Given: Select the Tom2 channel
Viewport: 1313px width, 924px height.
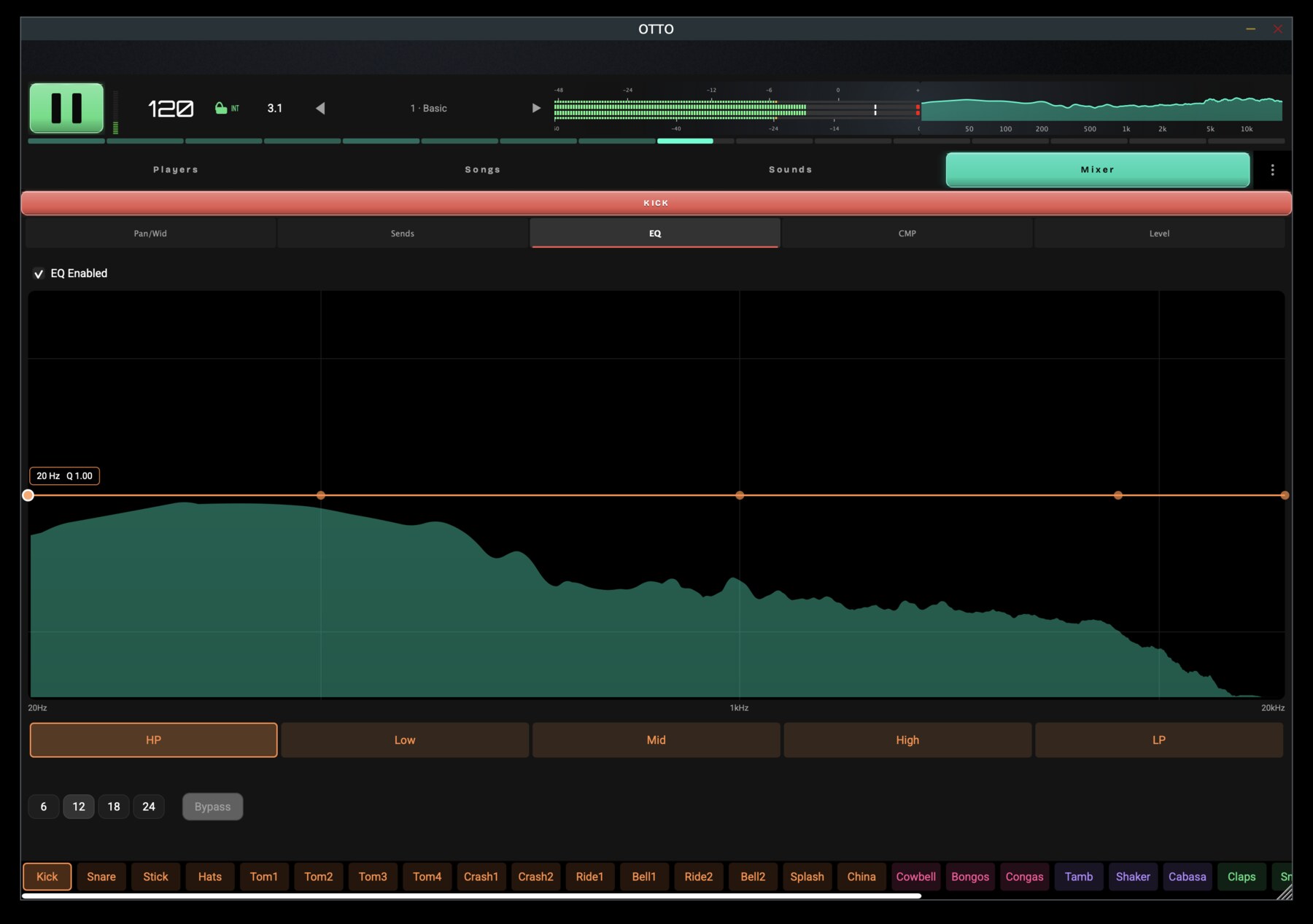Looking at the screenshot, I should 319,877.
